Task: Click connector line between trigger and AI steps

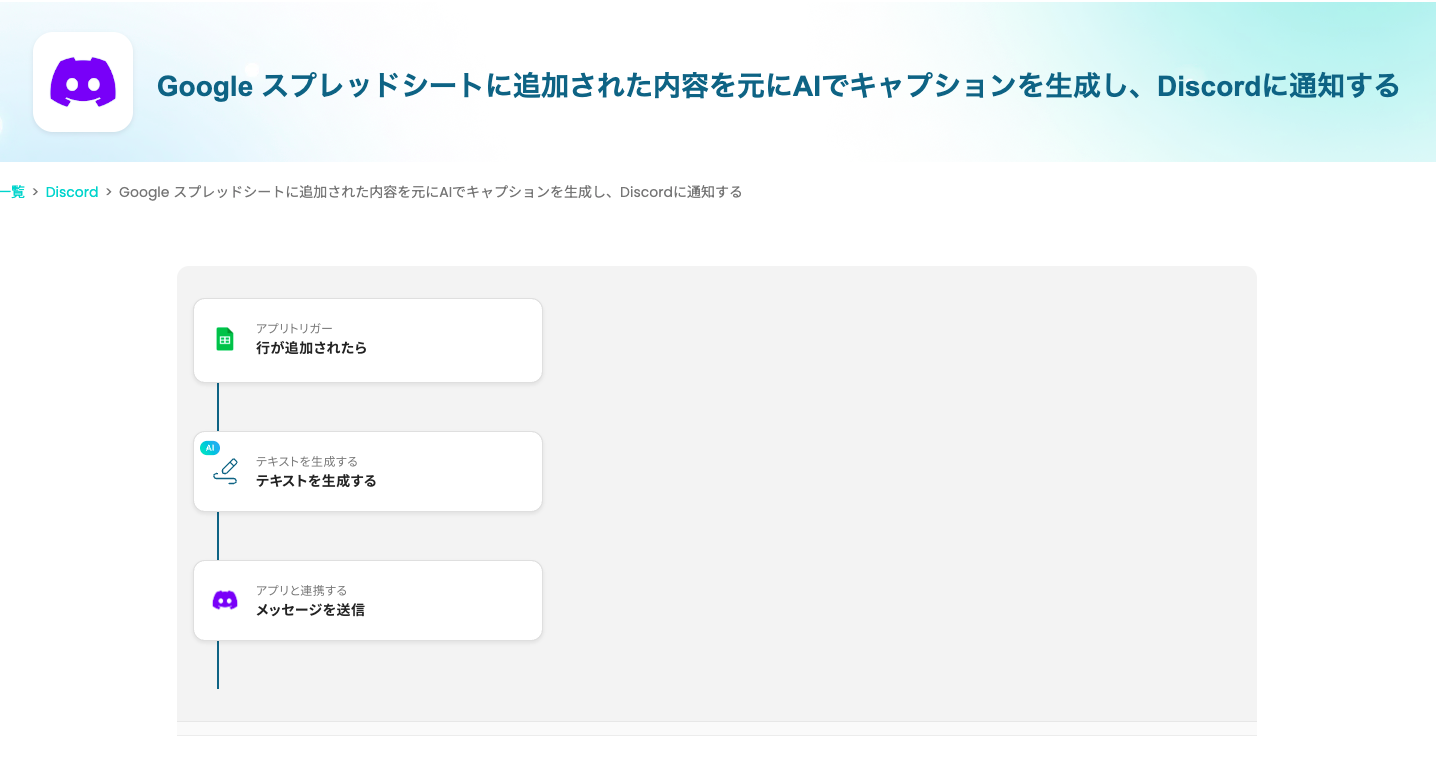Action: [218, 406]
